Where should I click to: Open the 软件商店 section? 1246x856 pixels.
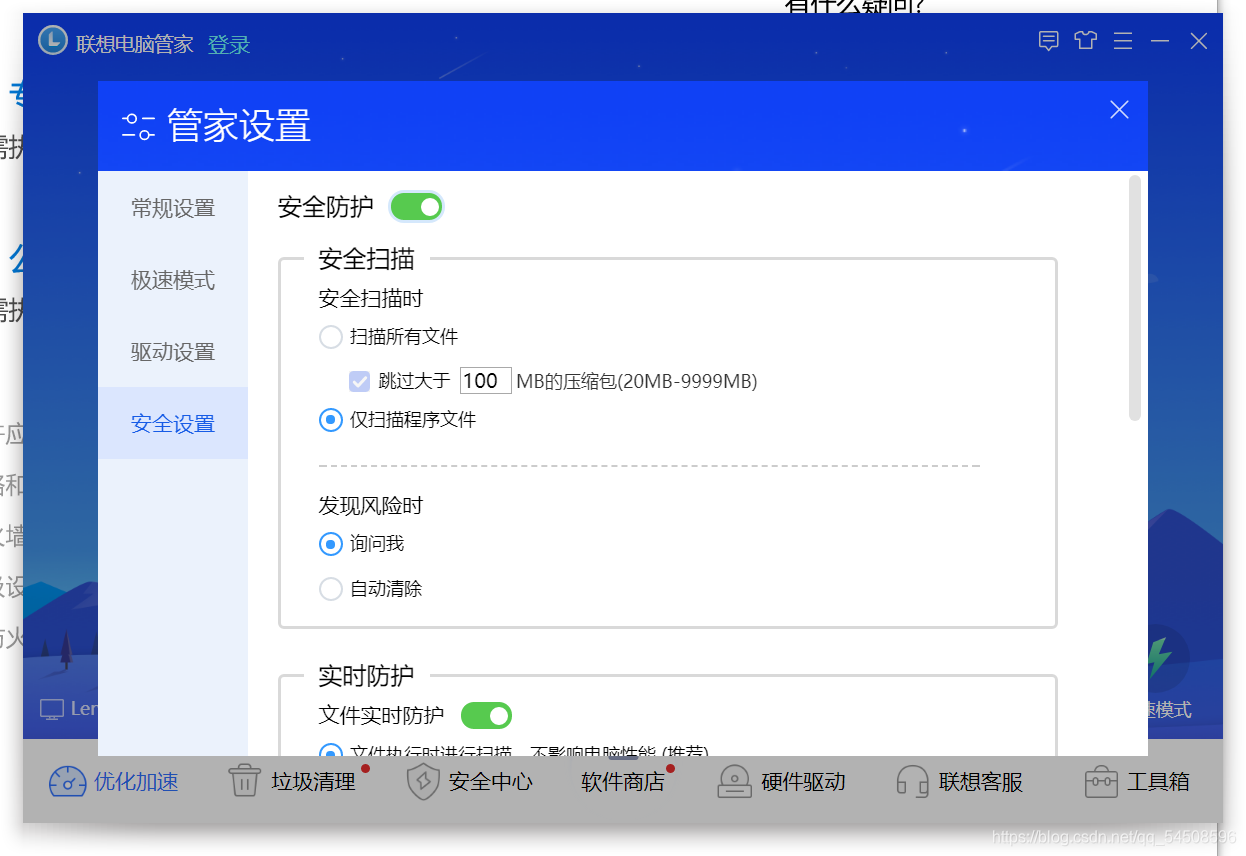coord(623,782)
